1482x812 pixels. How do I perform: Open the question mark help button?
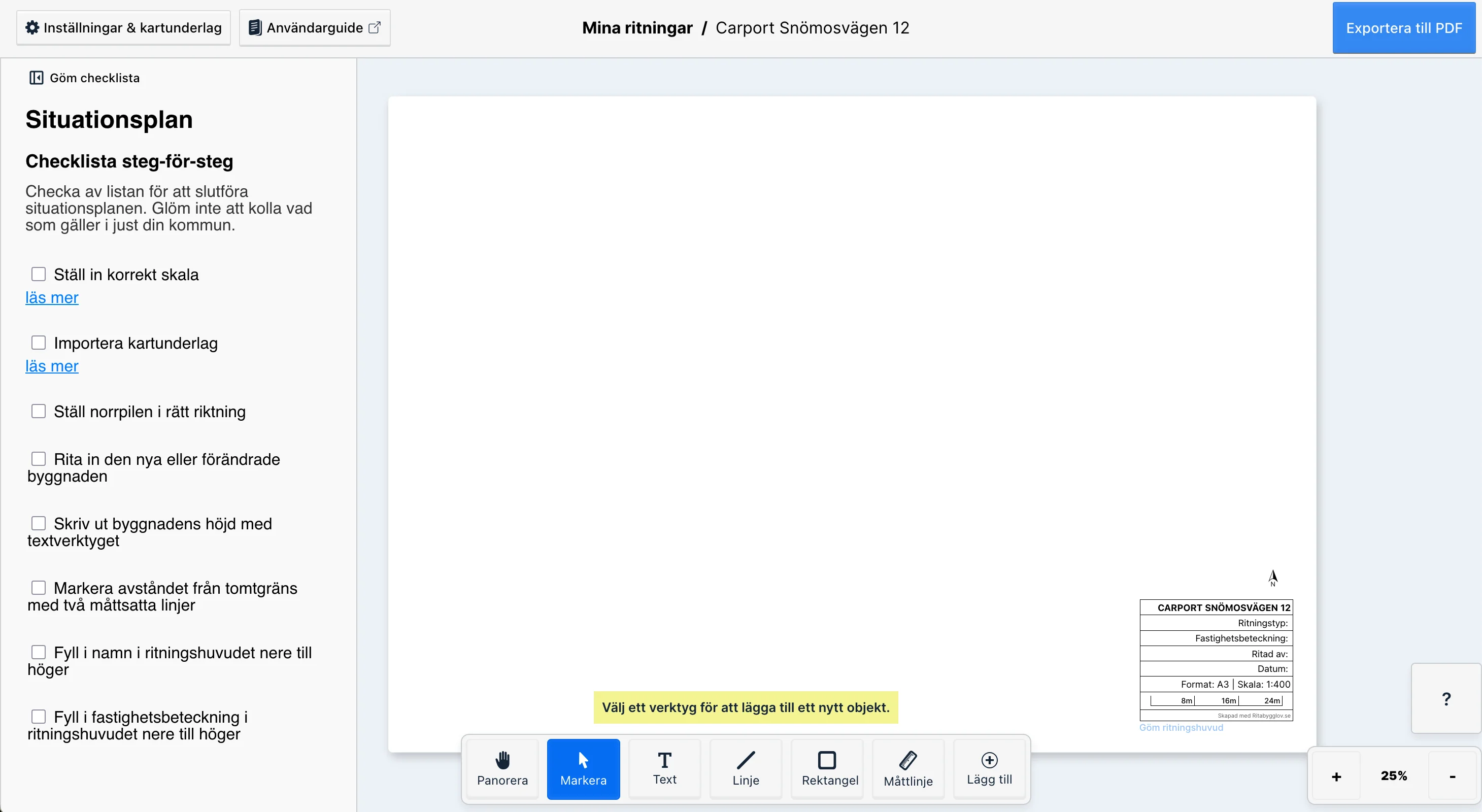1446,699
